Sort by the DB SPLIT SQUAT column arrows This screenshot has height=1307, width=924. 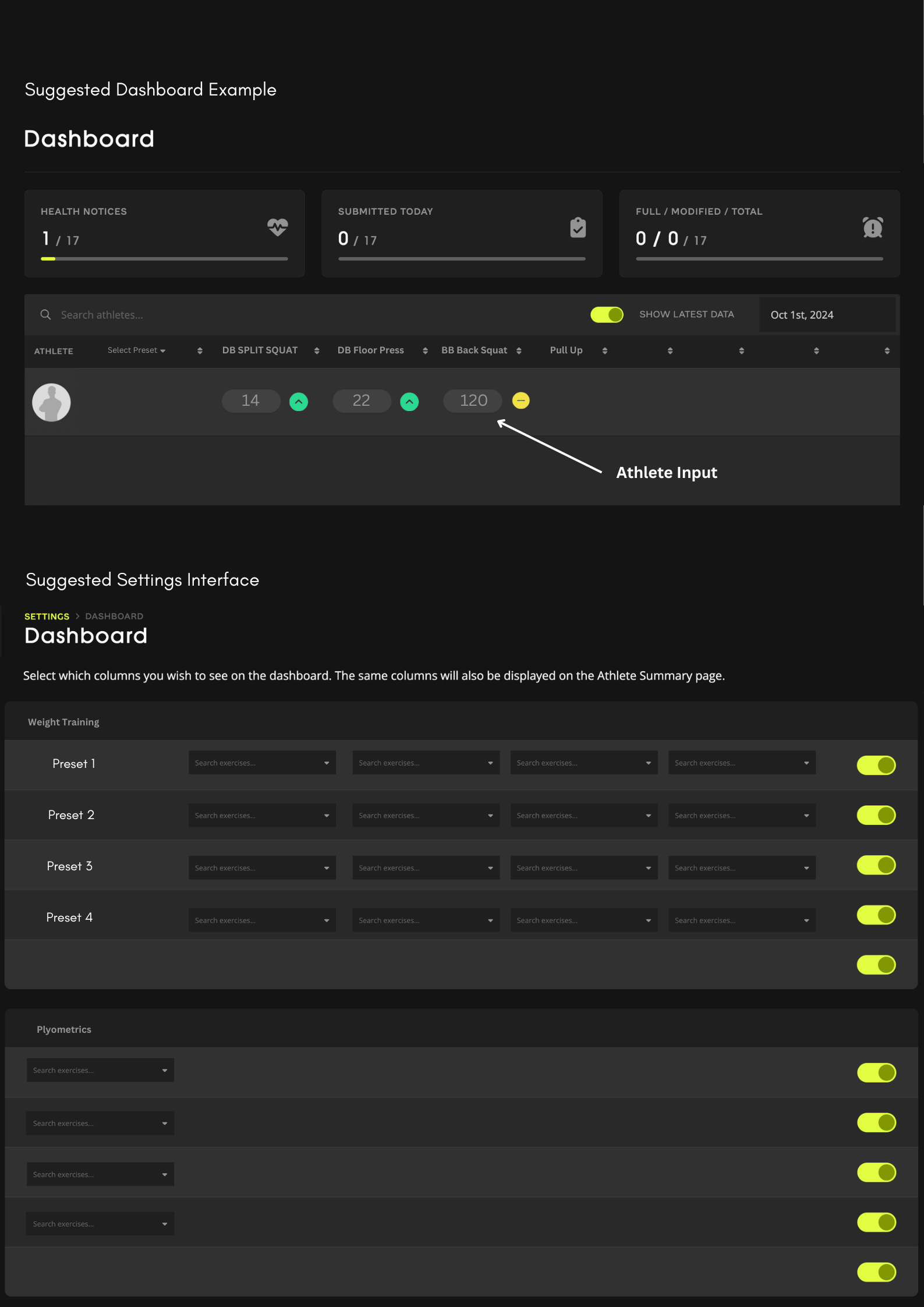(x=317, y=350)
